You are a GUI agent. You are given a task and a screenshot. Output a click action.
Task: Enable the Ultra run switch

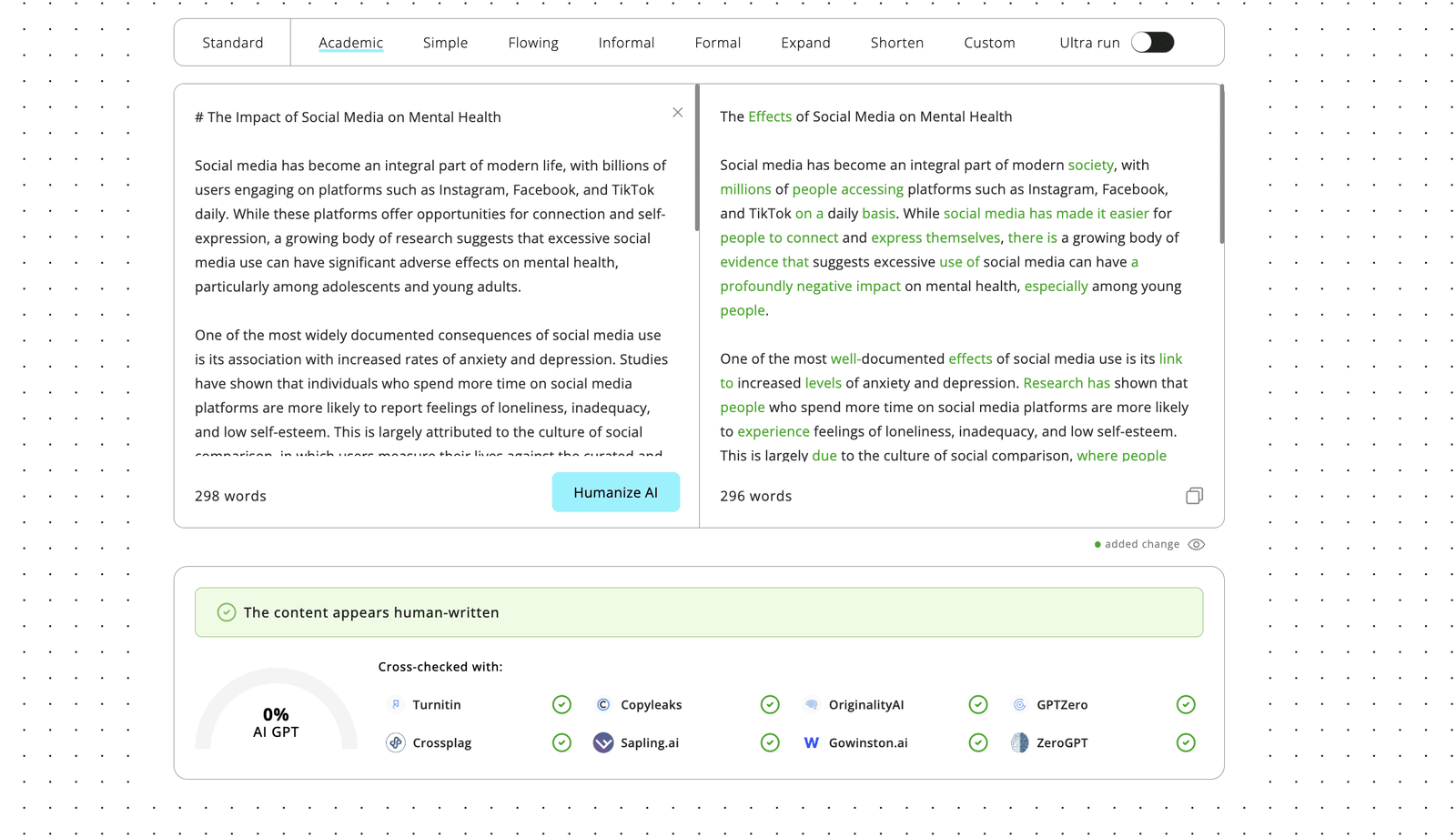[x=1152, y=43]
